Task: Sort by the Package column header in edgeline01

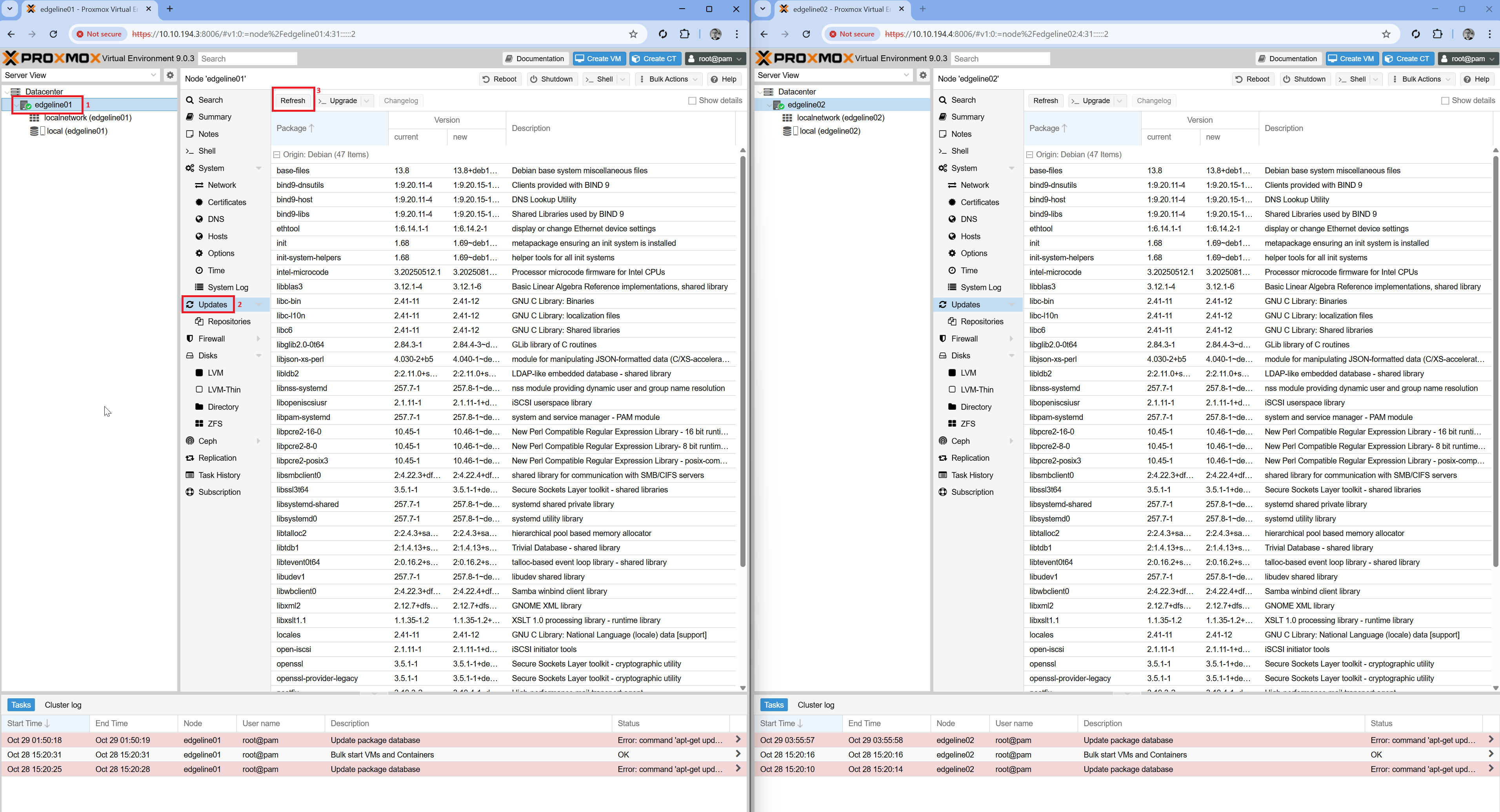Action: coord(329,128)
